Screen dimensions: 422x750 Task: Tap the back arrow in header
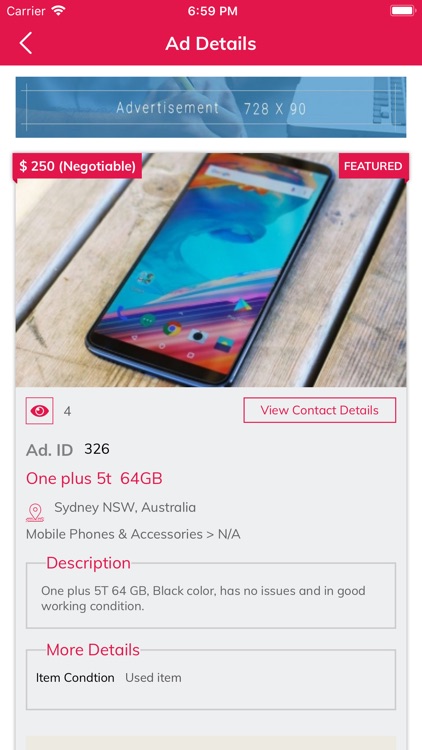click(26, 43)
